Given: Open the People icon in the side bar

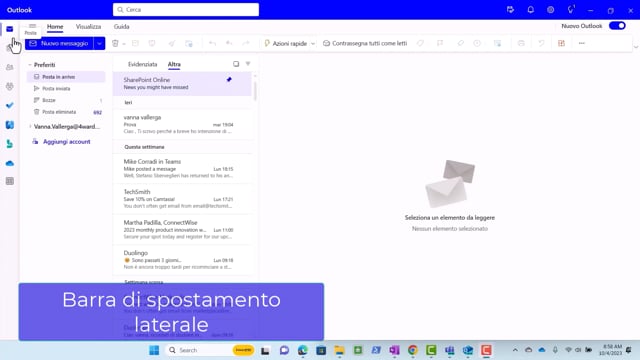Looking at the screenshot, I should click(x=9, y=67).
